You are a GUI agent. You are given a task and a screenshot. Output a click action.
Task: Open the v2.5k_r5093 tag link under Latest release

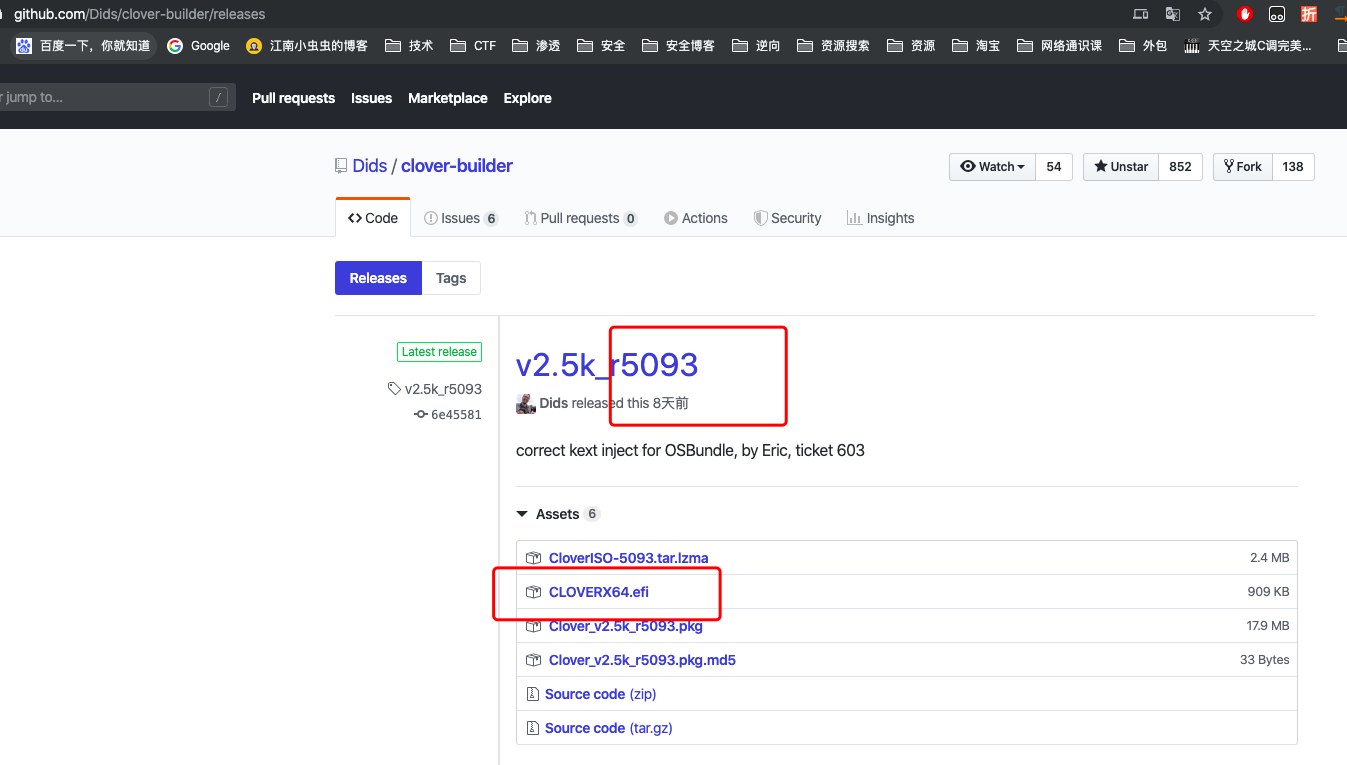click(443, 389)
